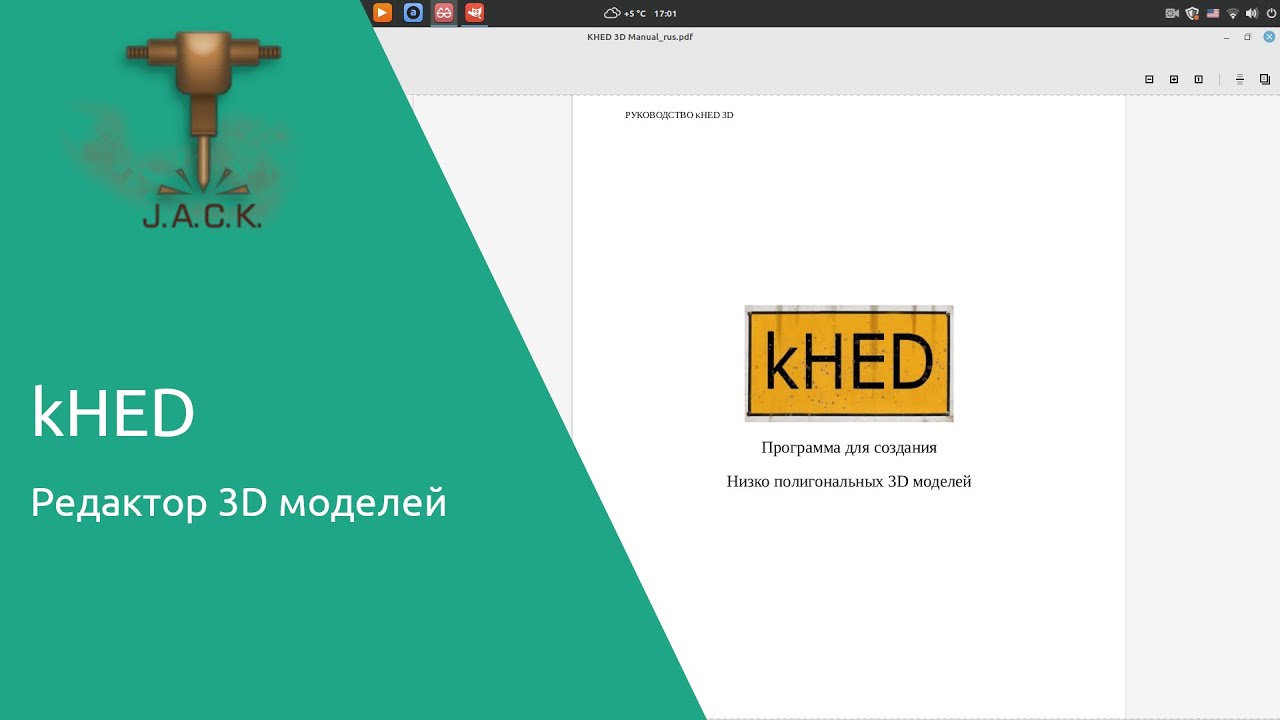Open the orange media player launcher
Image resolution: width=1280 pixels, height=720 pixels.
tap(382, 13)
